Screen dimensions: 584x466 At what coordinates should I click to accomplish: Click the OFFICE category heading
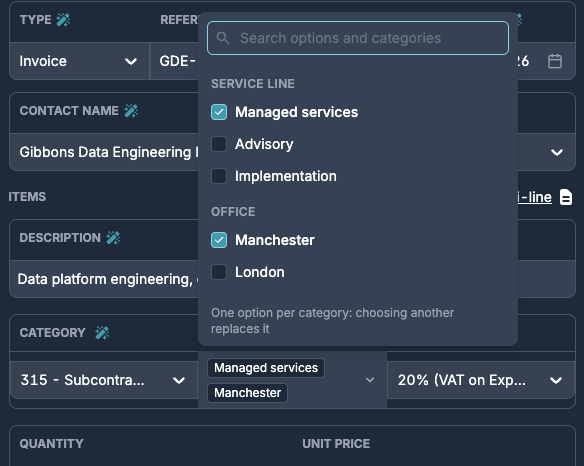coord(233,212)
